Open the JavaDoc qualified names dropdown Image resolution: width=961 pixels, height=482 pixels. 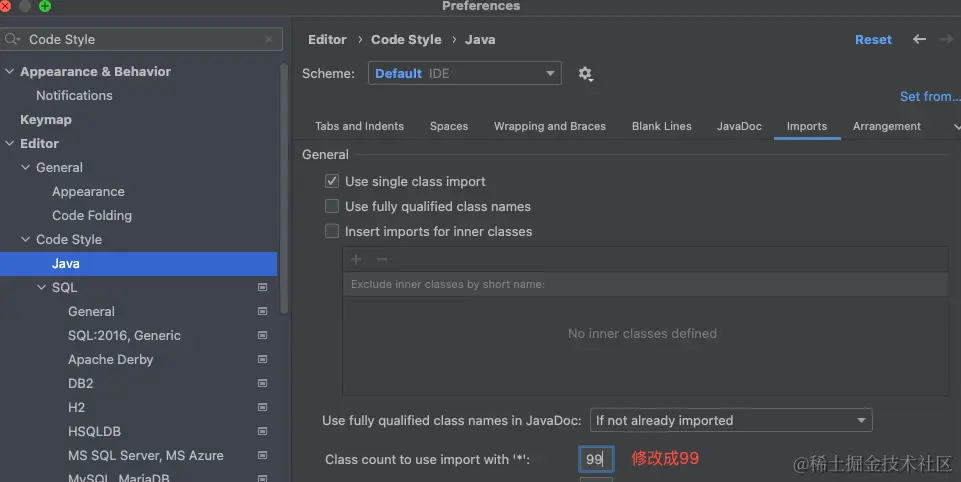[x=731, y=420]
